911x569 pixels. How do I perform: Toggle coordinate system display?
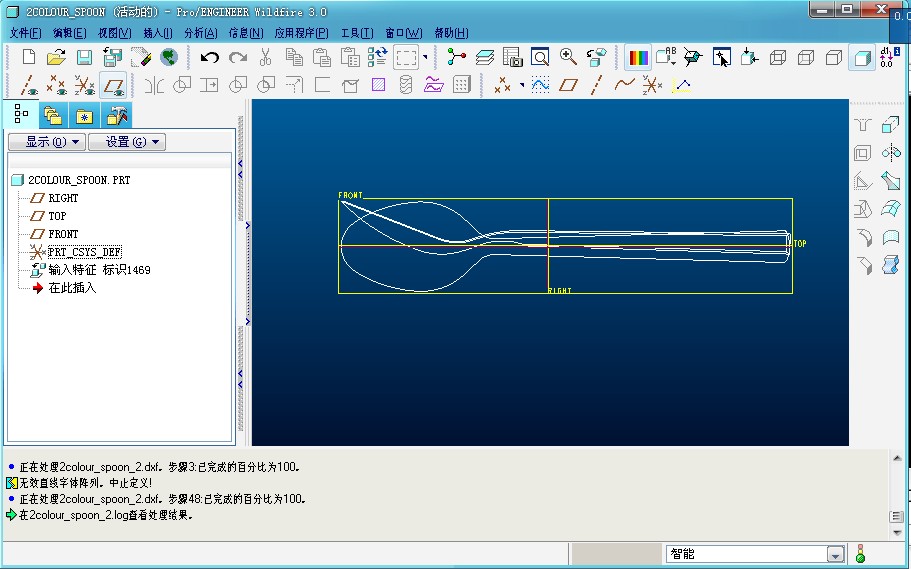85,85
